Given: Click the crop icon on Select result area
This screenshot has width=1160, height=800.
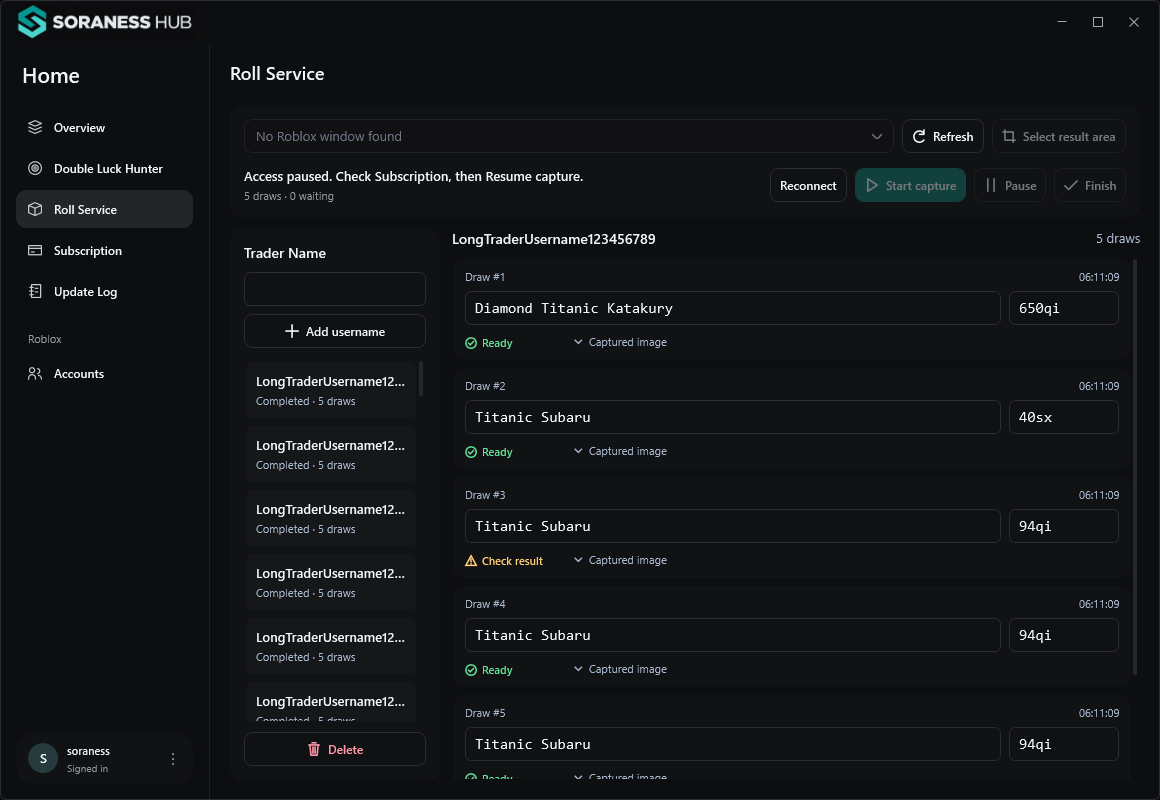Looking at the screenshot, I should [1009, 136].
